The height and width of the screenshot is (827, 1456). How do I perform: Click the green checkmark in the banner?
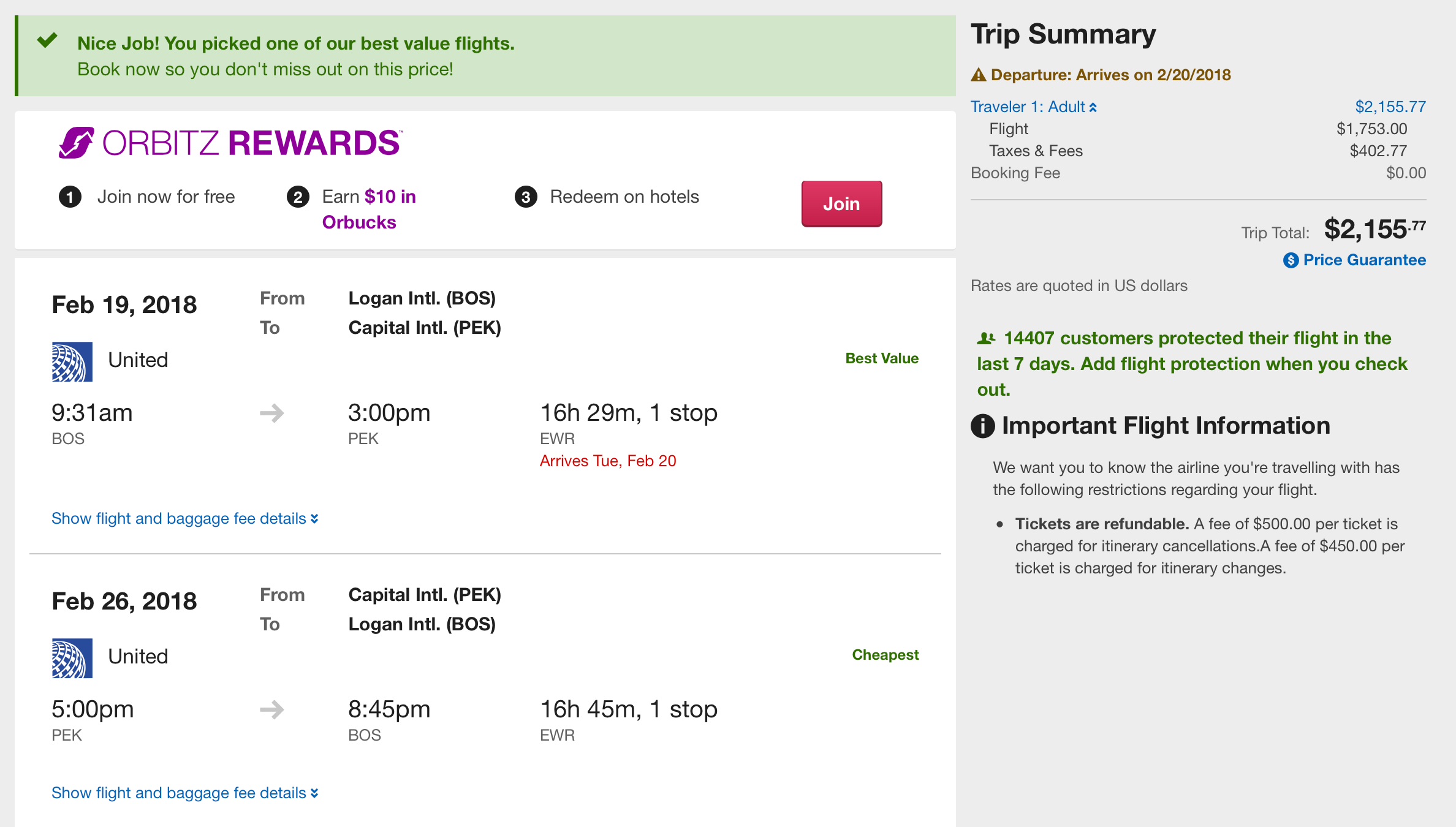(47, 41)
